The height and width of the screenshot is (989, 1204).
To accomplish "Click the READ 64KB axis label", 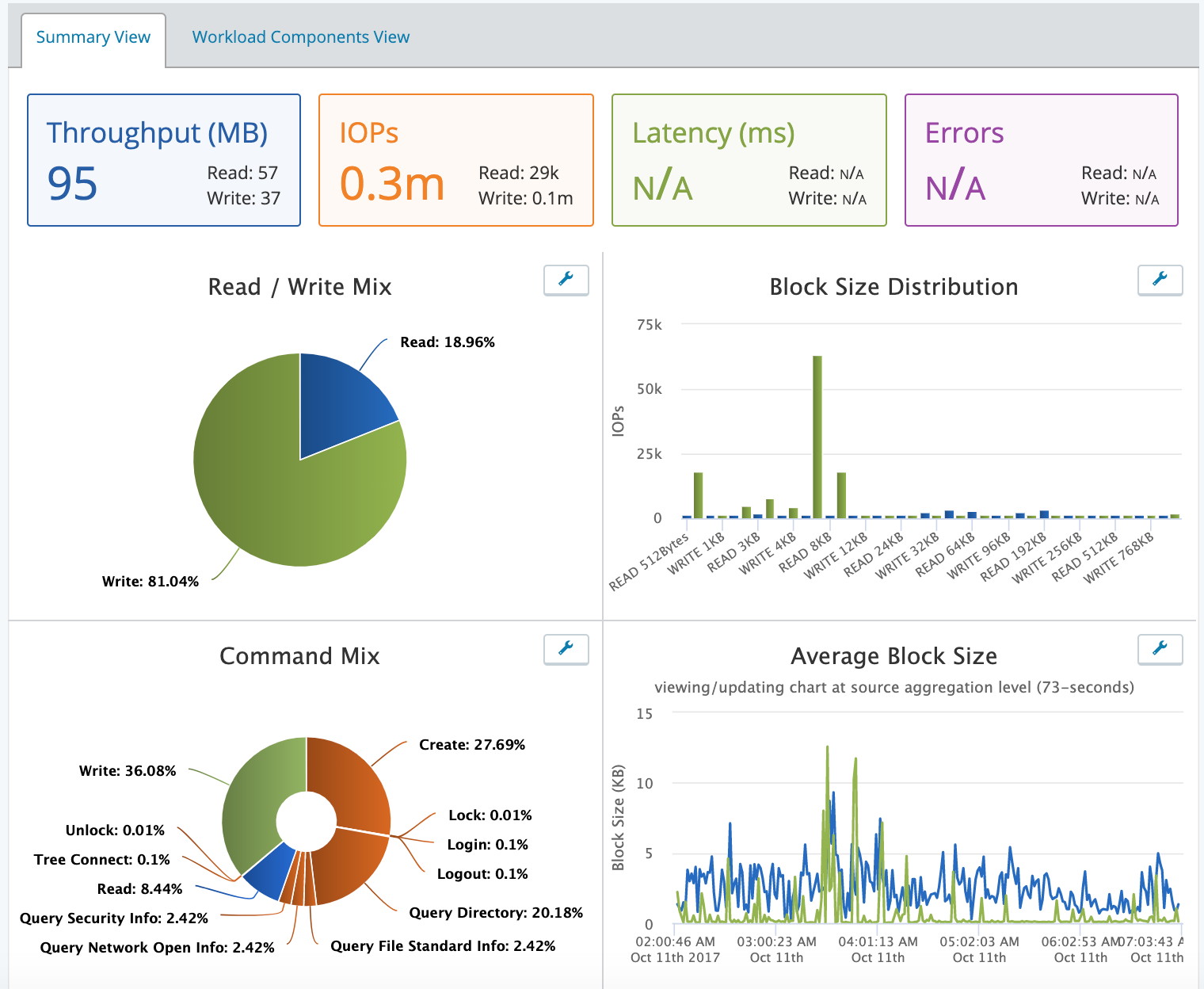I will [944, 555].
